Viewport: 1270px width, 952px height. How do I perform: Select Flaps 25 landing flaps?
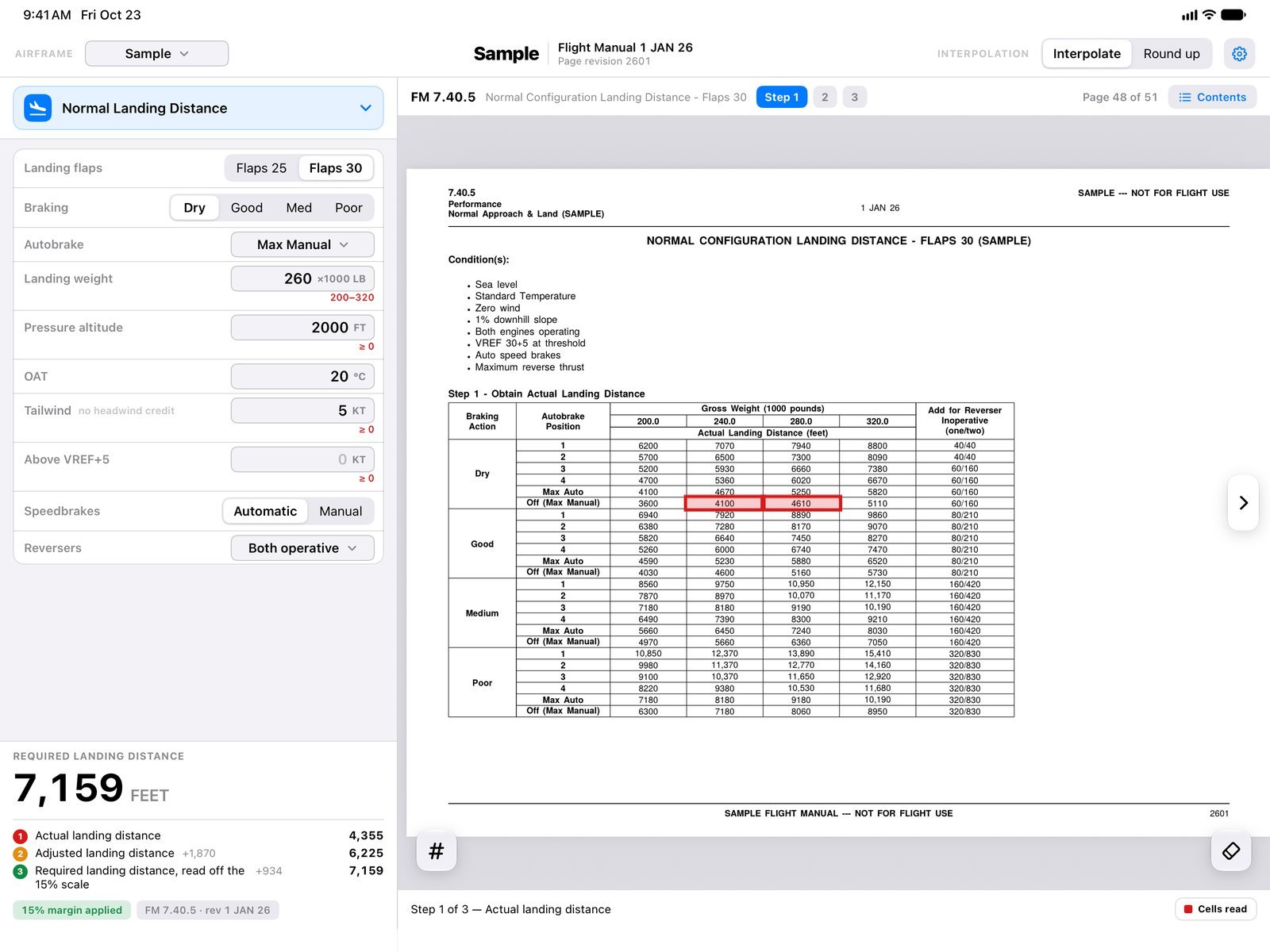click(261, 168)
